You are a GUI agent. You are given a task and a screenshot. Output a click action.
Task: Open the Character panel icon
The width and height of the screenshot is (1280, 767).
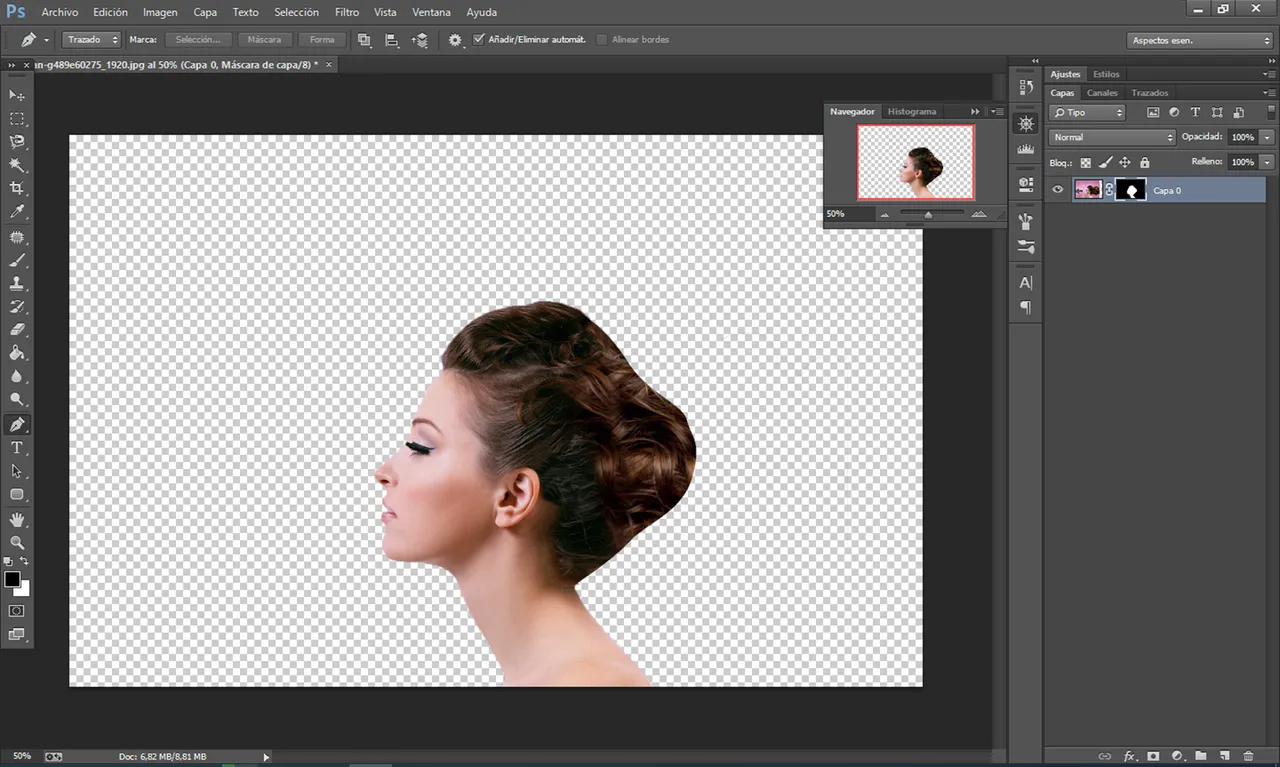(x=1025, y=283)
